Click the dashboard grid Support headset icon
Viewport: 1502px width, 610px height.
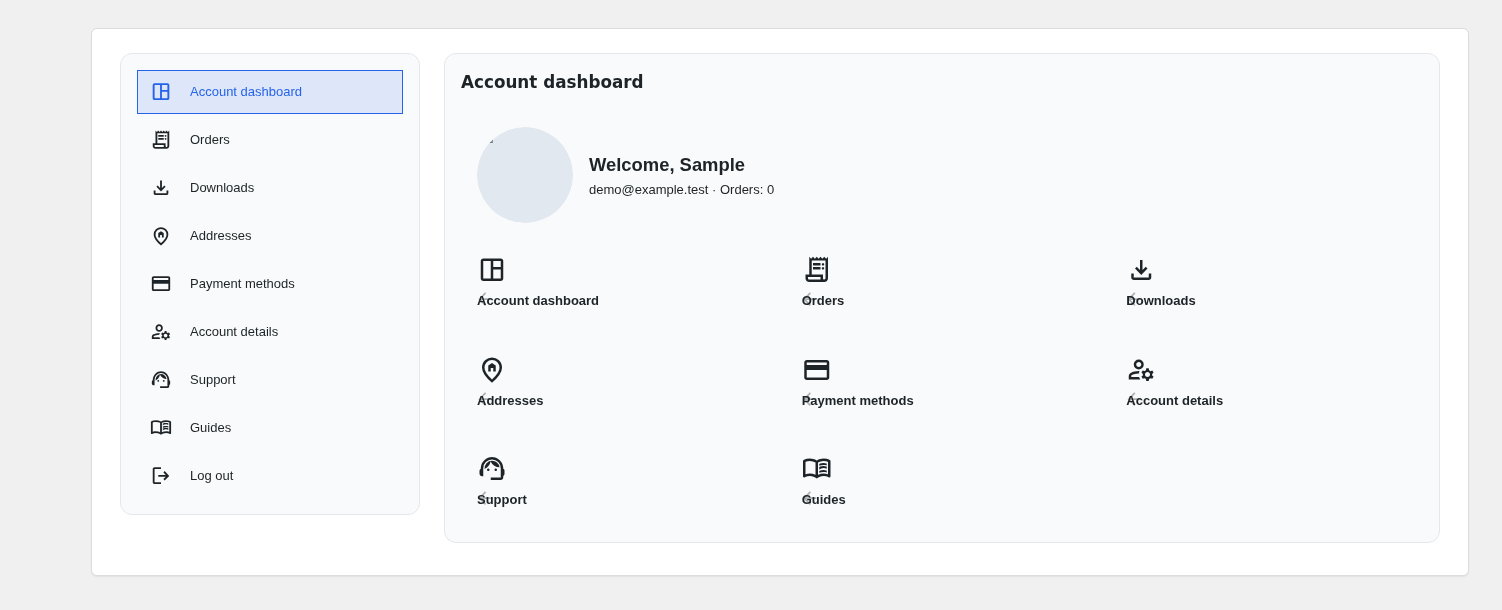coord(492,469)
